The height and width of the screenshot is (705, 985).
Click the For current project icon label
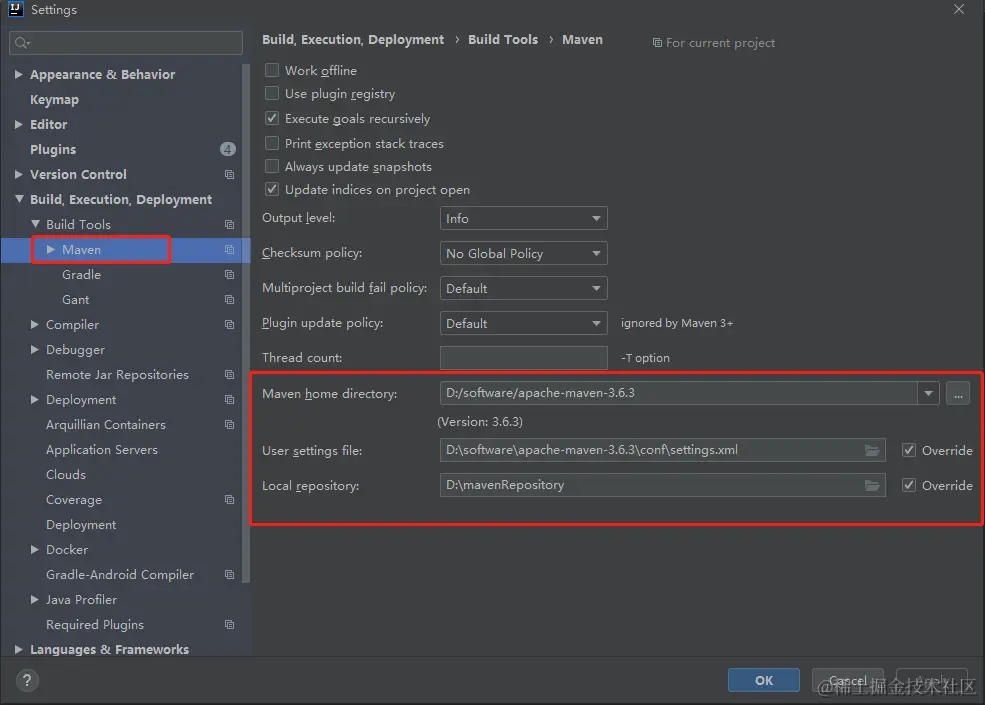tap(714, 43)
